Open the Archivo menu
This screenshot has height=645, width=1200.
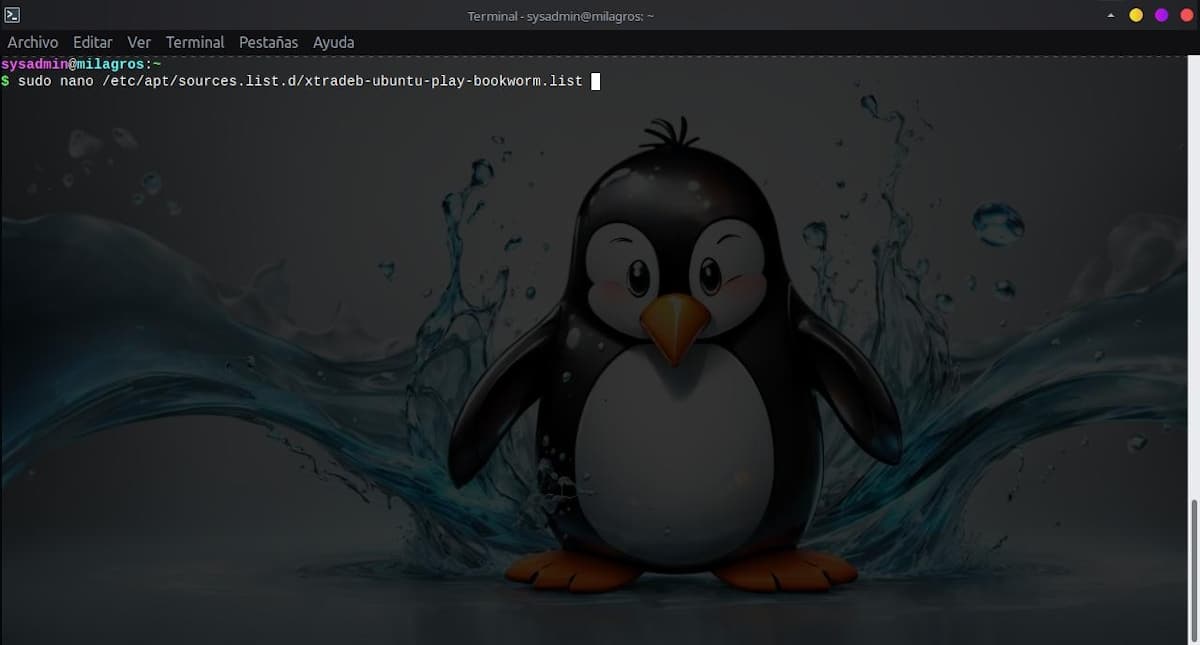(x=33, y=42)
